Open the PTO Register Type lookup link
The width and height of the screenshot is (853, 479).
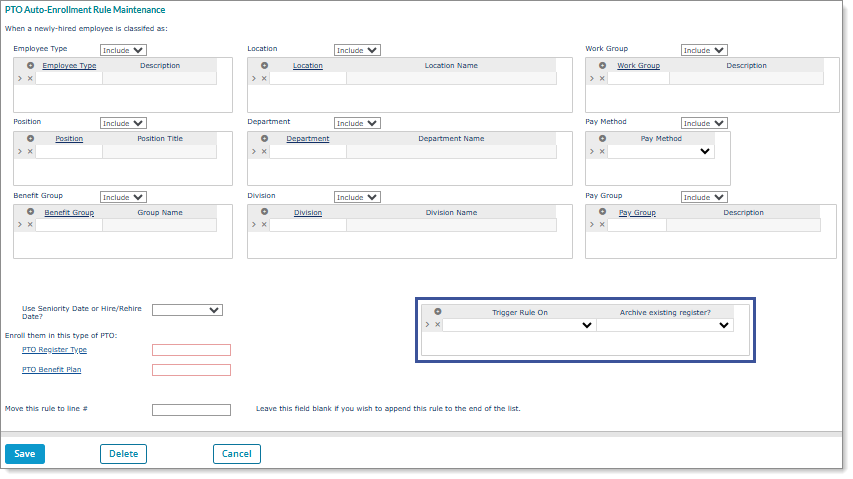click(x=54, y=350)
